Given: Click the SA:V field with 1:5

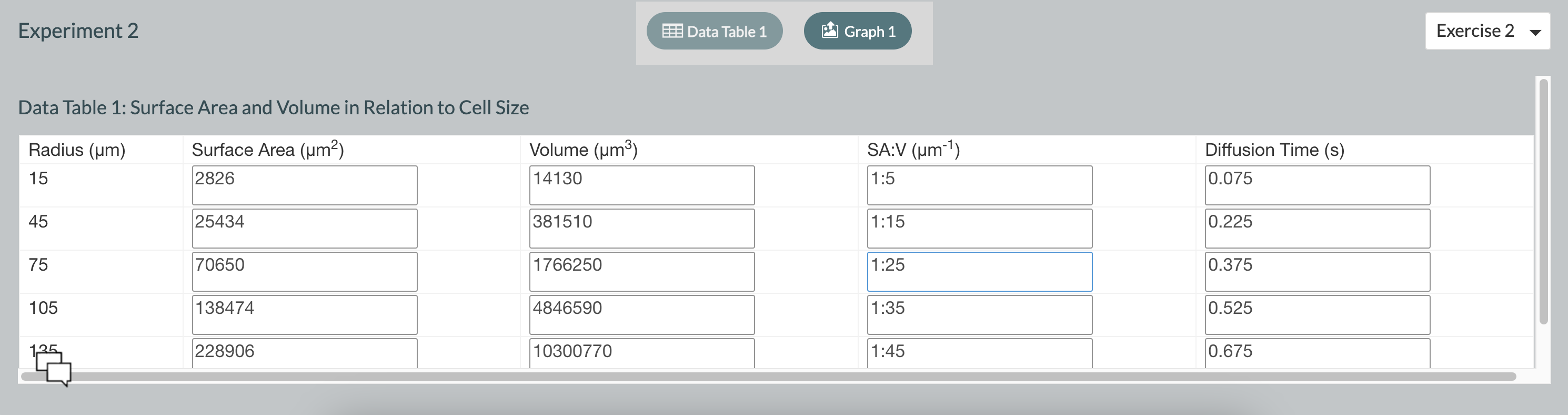Looking at the screenshot, I should (979, 185).
